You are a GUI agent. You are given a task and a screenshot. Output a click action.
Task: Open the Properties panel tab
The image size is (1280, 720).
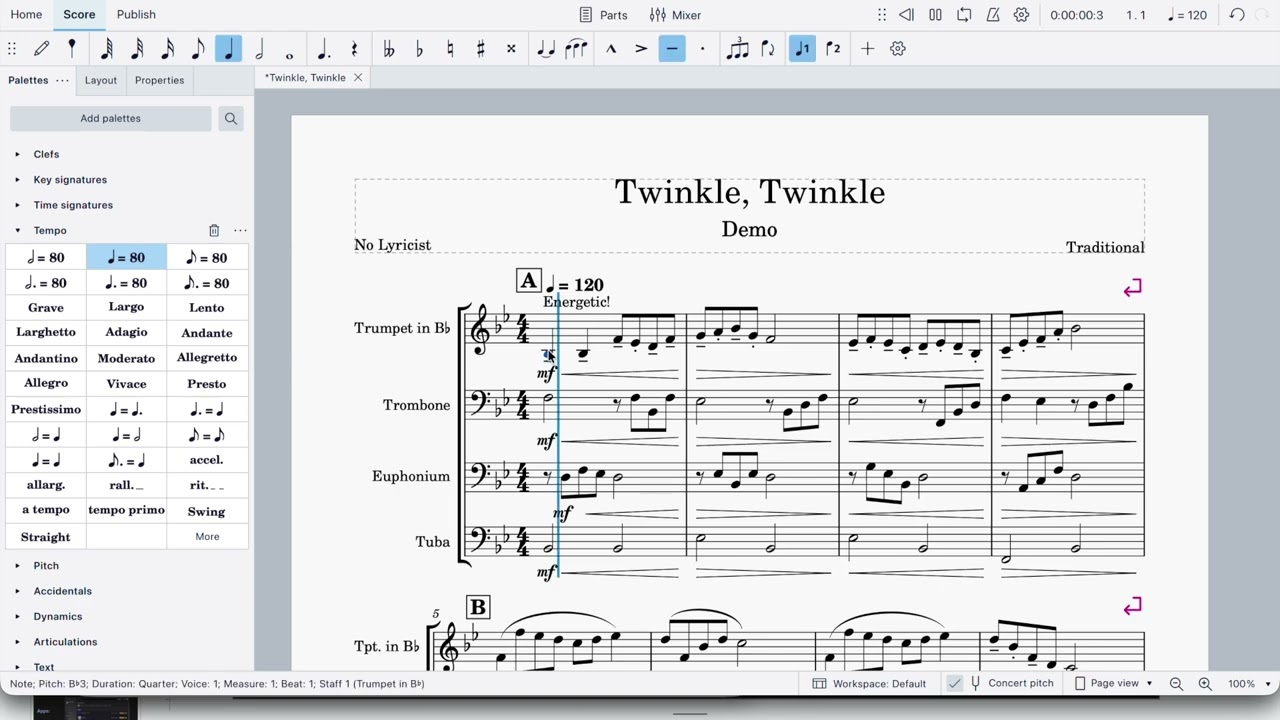pyautogui.click(x=159, y=80)
